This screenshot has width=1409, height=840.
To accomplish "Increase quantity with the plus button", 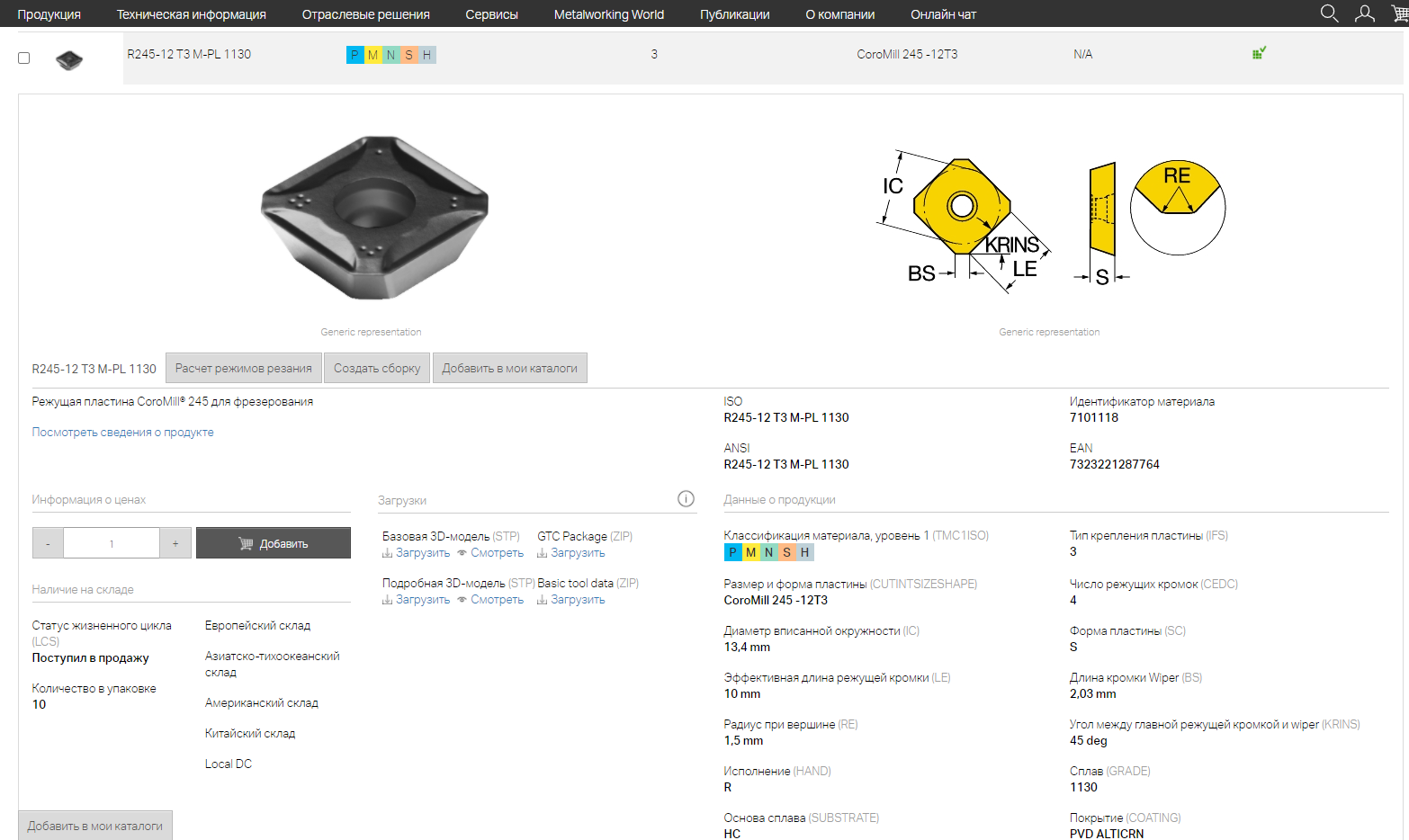I will point(175,543).
